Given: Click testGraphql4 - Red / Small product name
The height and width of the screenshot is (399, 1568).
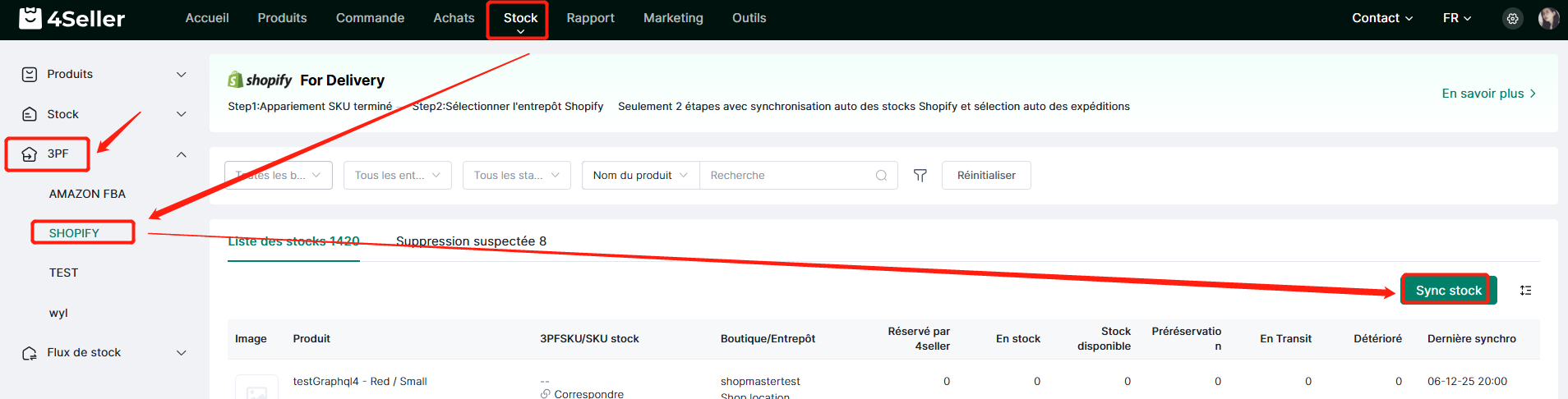Looking at the screenshot, I should (x=360, y=381).
